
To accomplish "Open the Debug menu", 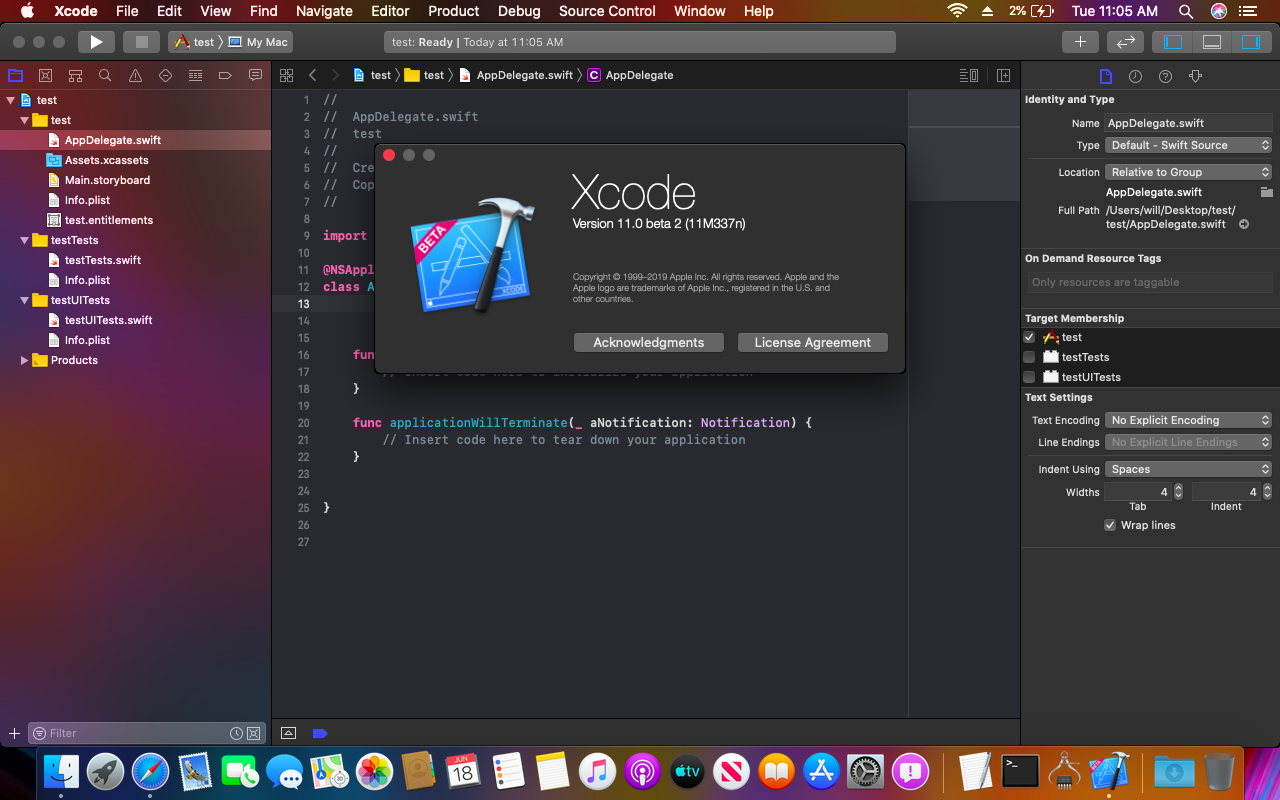I will point(519,11).
